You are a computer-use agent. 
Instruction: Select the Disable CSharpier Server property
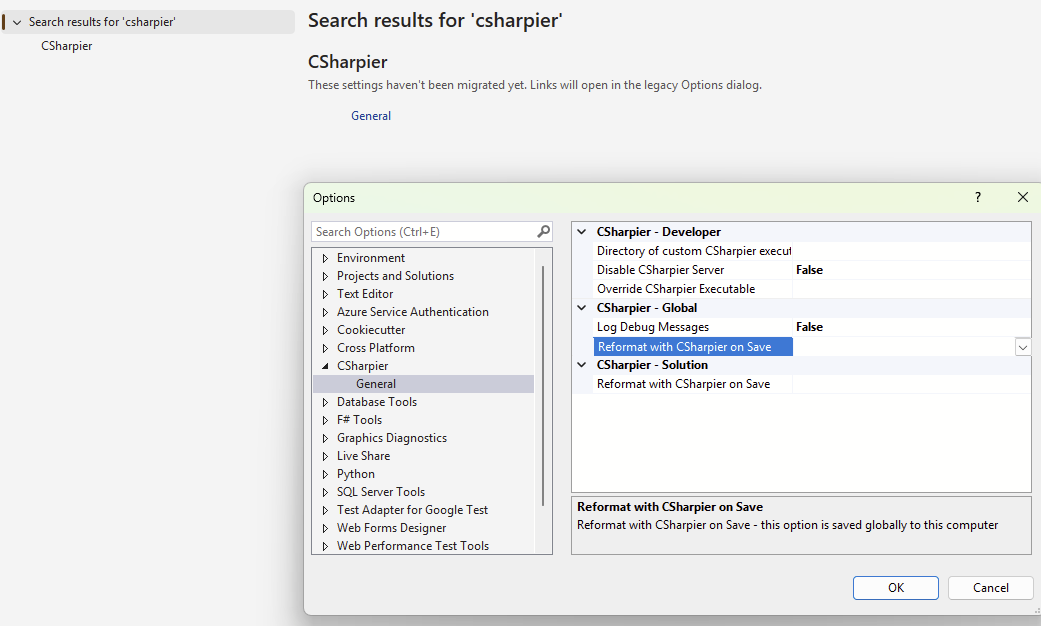tap(661, 270)
